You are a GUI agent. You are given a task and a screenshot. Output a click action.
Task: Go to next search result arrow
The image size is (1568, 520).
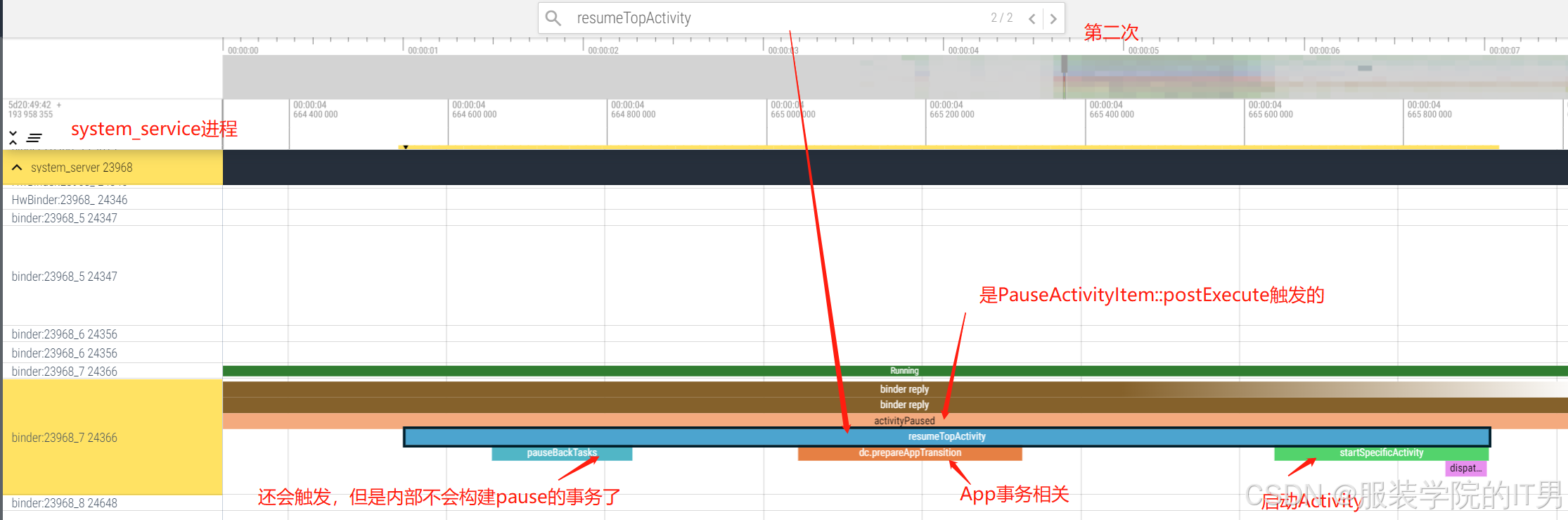coord(1053,19)
